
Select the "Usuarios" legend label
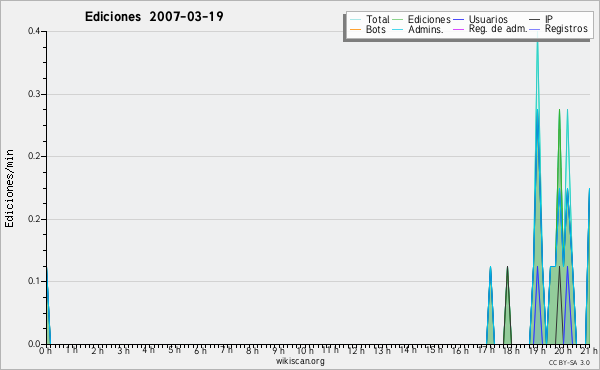coord(488,19)
